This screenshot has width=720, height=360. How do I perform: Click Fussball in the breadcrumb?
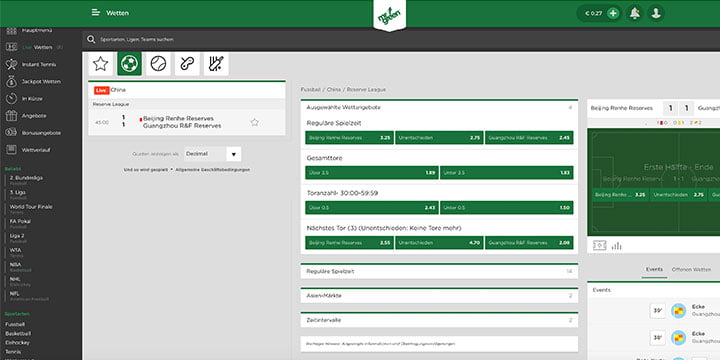point(310,90)
